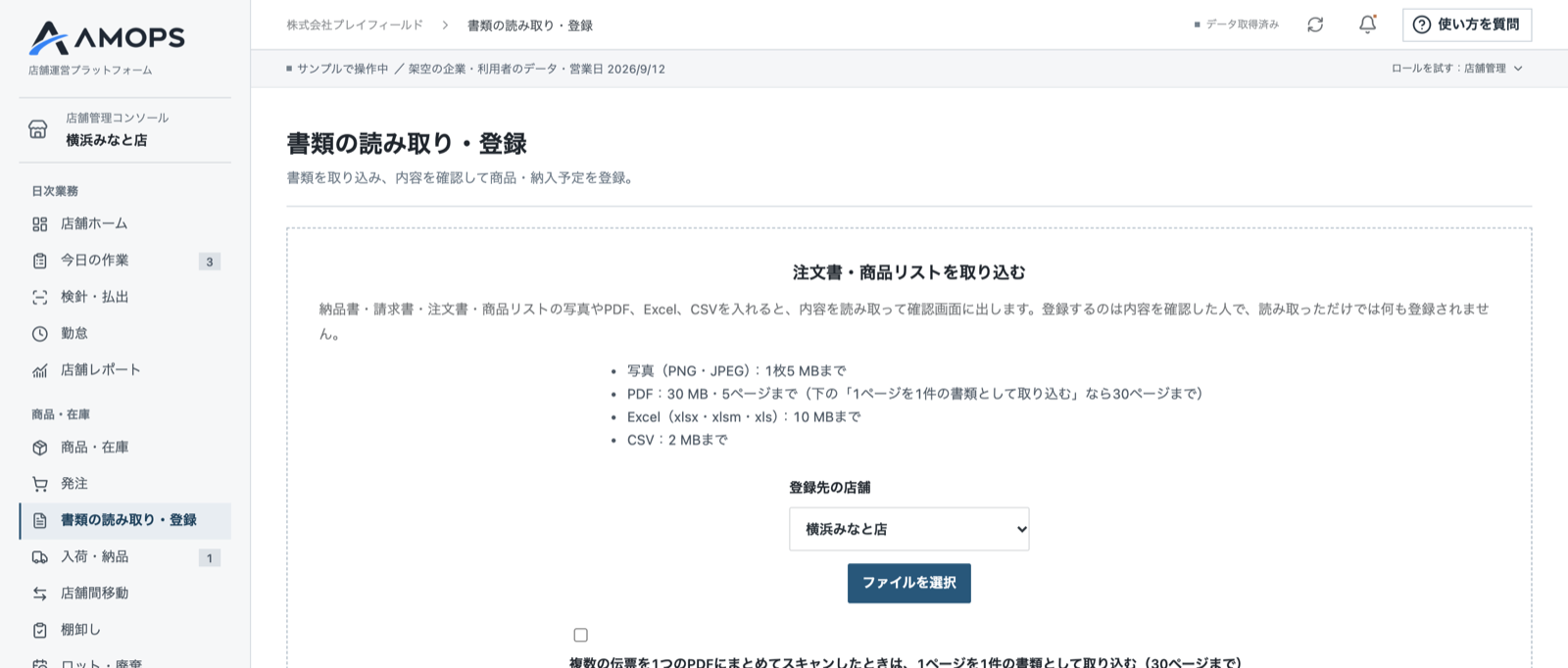Enable the one-page-per-document import checkbox
This screenshot has width=1568, height=668.
pos(581,635)
